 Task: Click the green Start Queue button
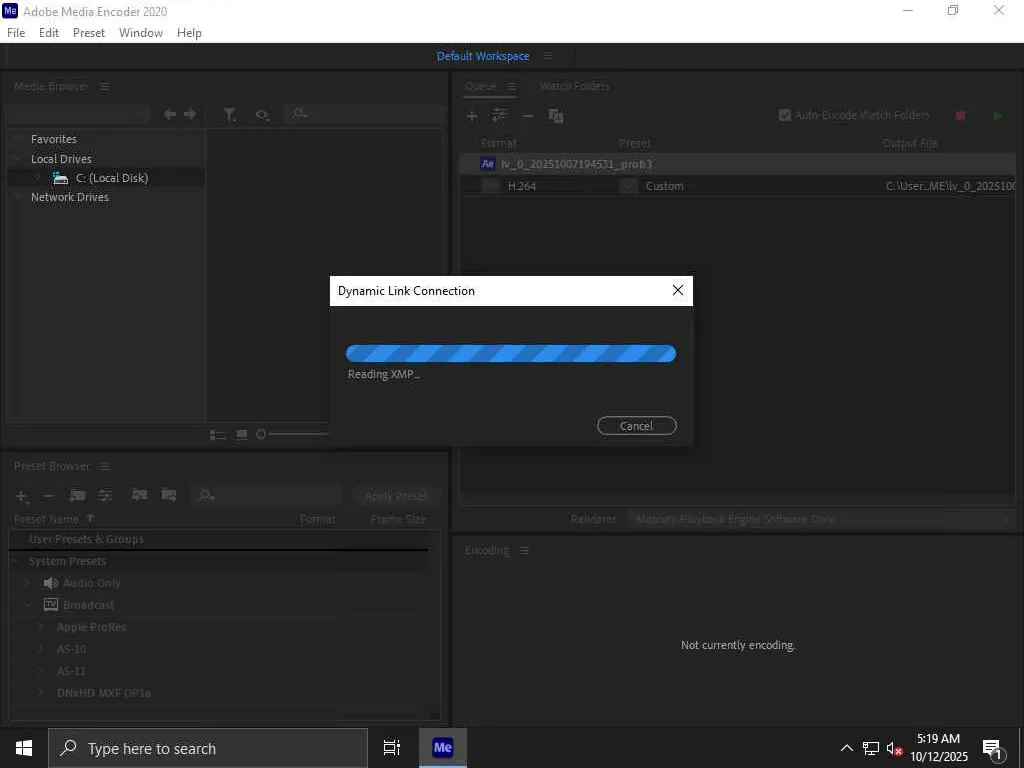[997, 116]
